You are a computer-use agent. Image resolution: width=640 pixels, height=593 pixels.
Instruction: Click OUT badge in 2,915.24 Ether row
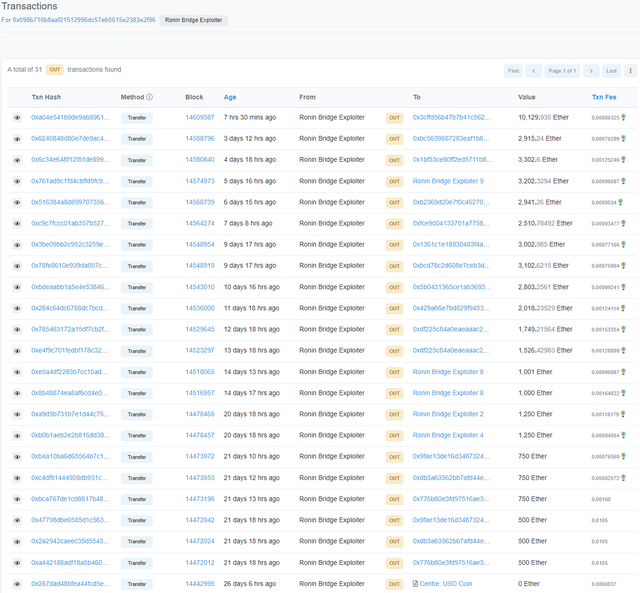click(394, 139)
